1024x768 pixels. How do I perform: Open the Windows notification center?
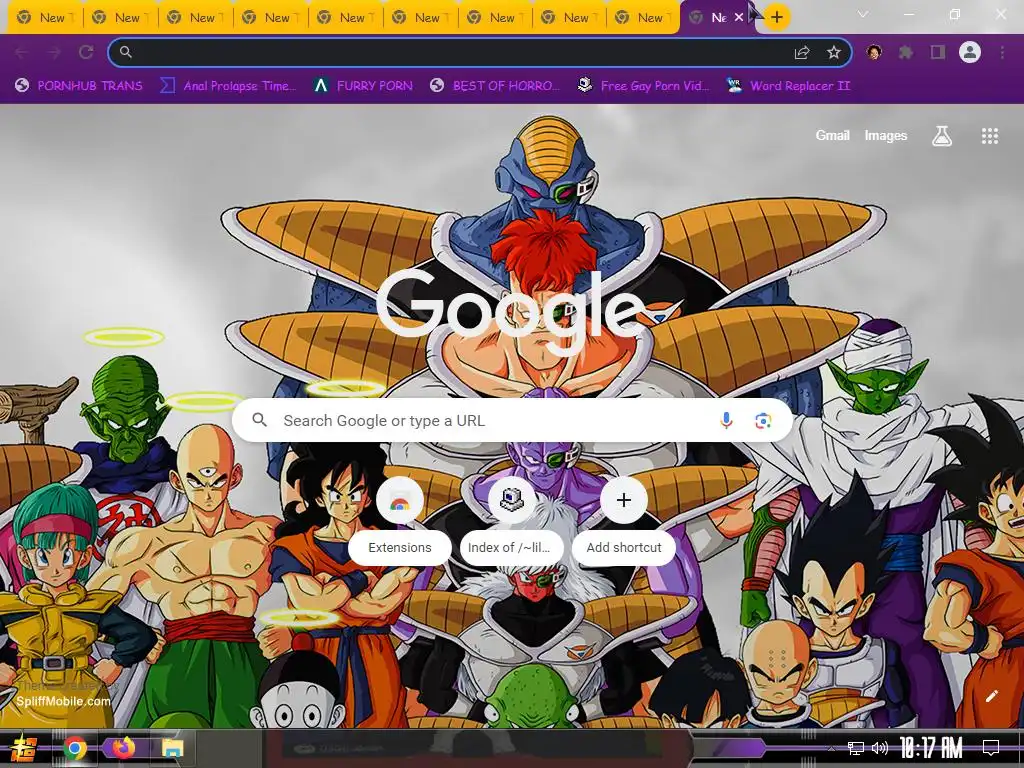[x=991, y=748]
